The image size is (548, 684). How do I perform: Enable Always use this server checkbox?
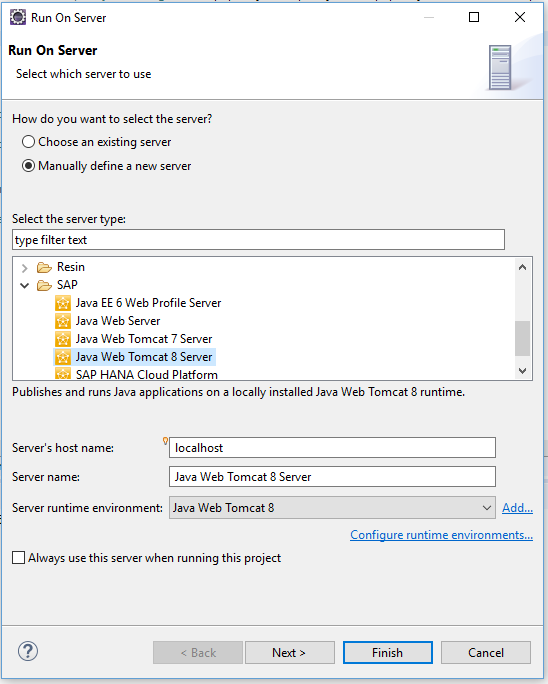pyautogui.click(x=18, y=557)
